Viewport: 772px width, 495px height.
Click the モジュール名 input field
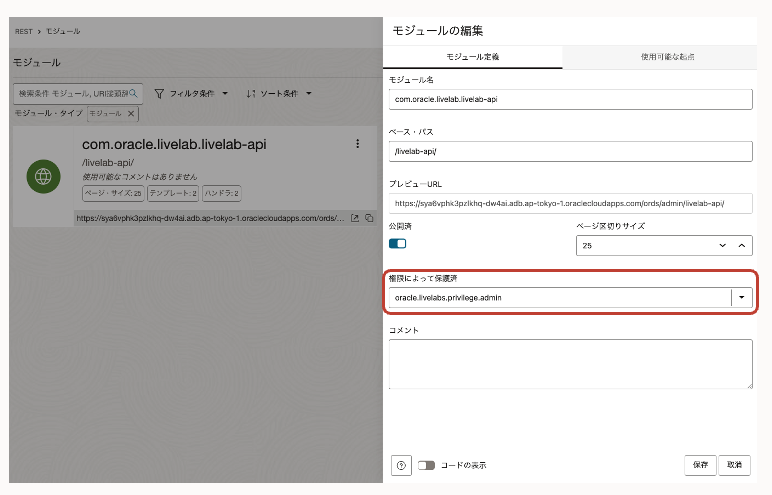(571, 99)
